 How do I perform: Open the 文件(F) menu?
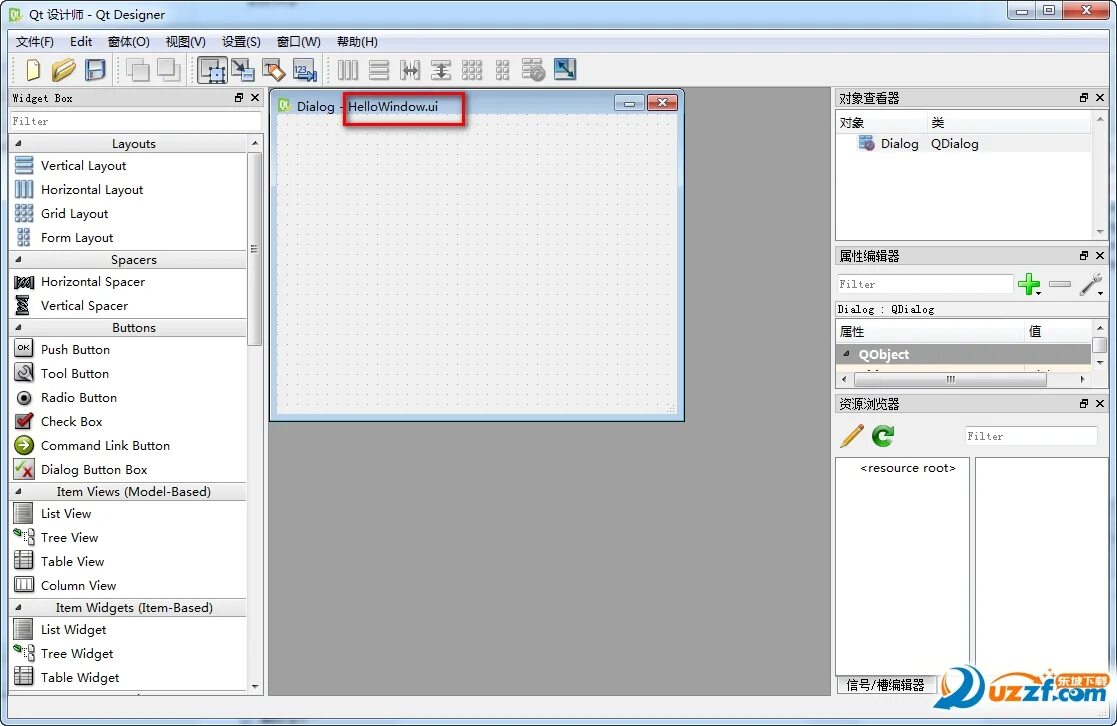[35, 41]
